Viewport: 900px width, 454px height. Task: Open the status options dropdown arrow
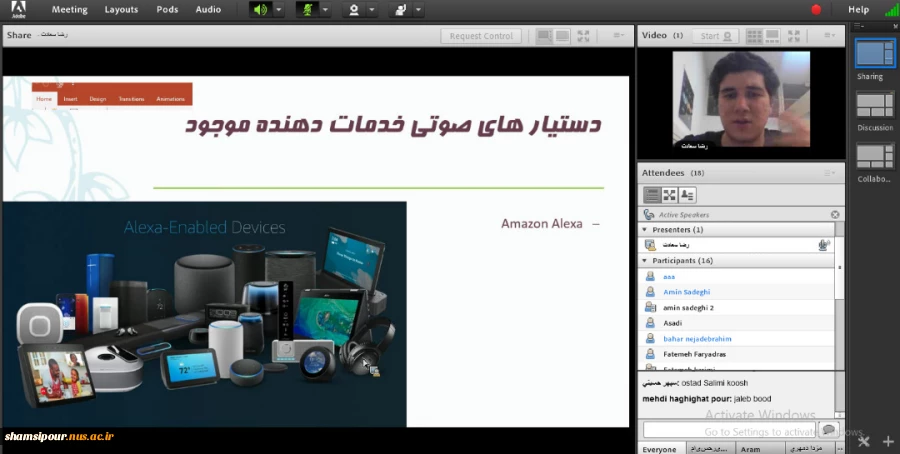(x=418, y=10)
